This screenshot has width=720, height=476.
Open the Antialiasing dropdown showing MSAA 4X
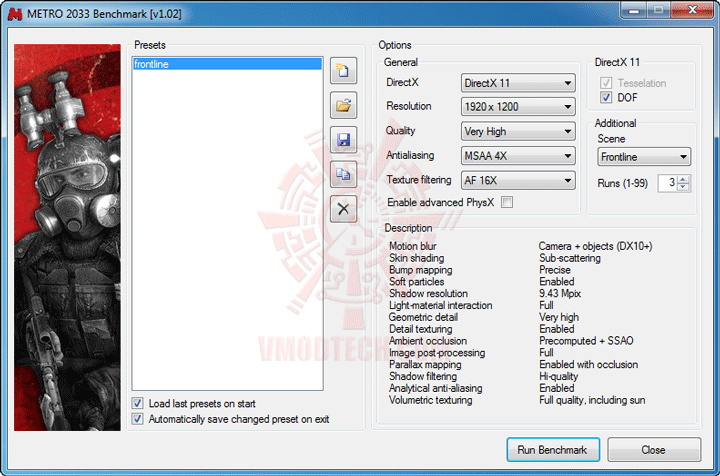point(518,156)
